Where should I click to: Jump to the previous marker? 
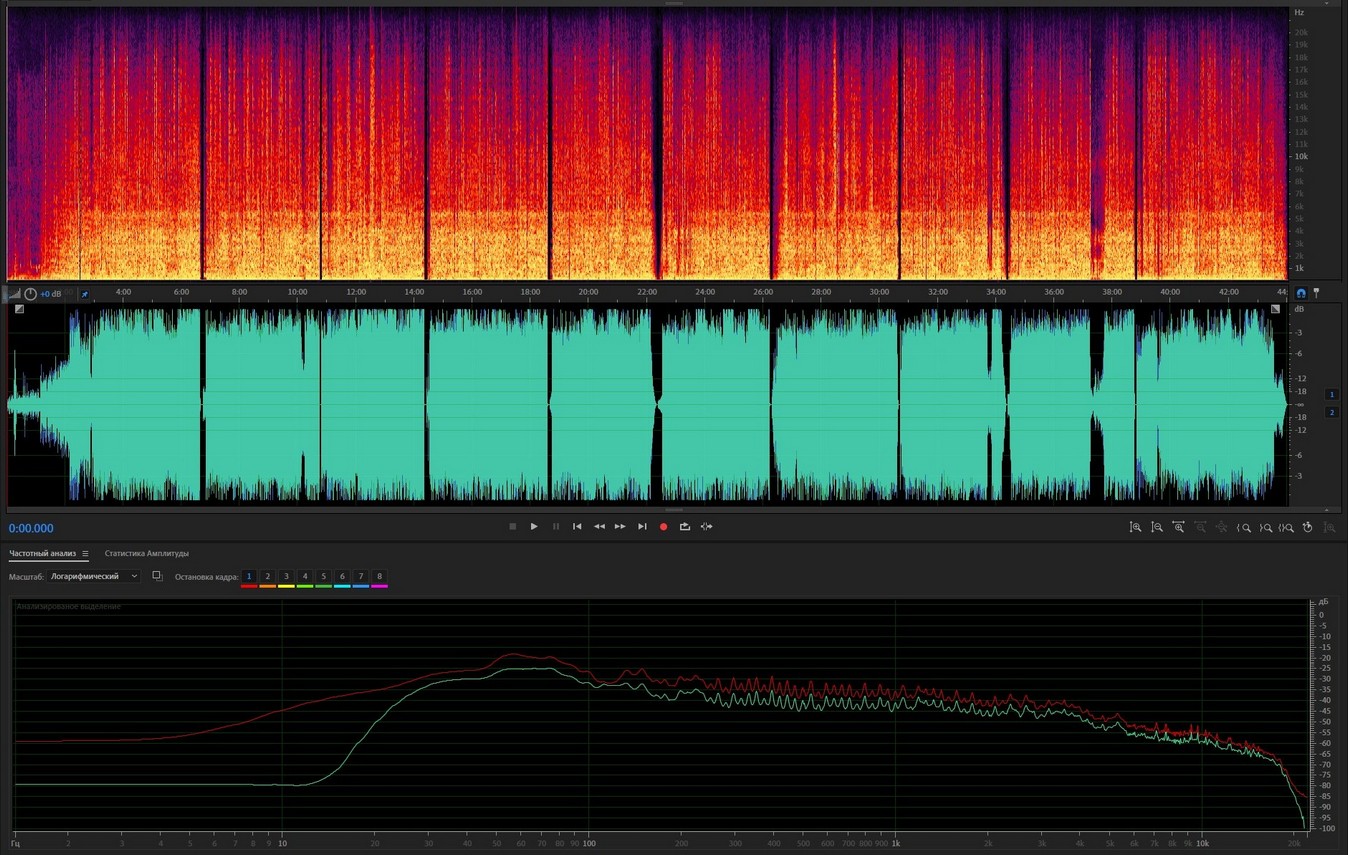(577, 527)
